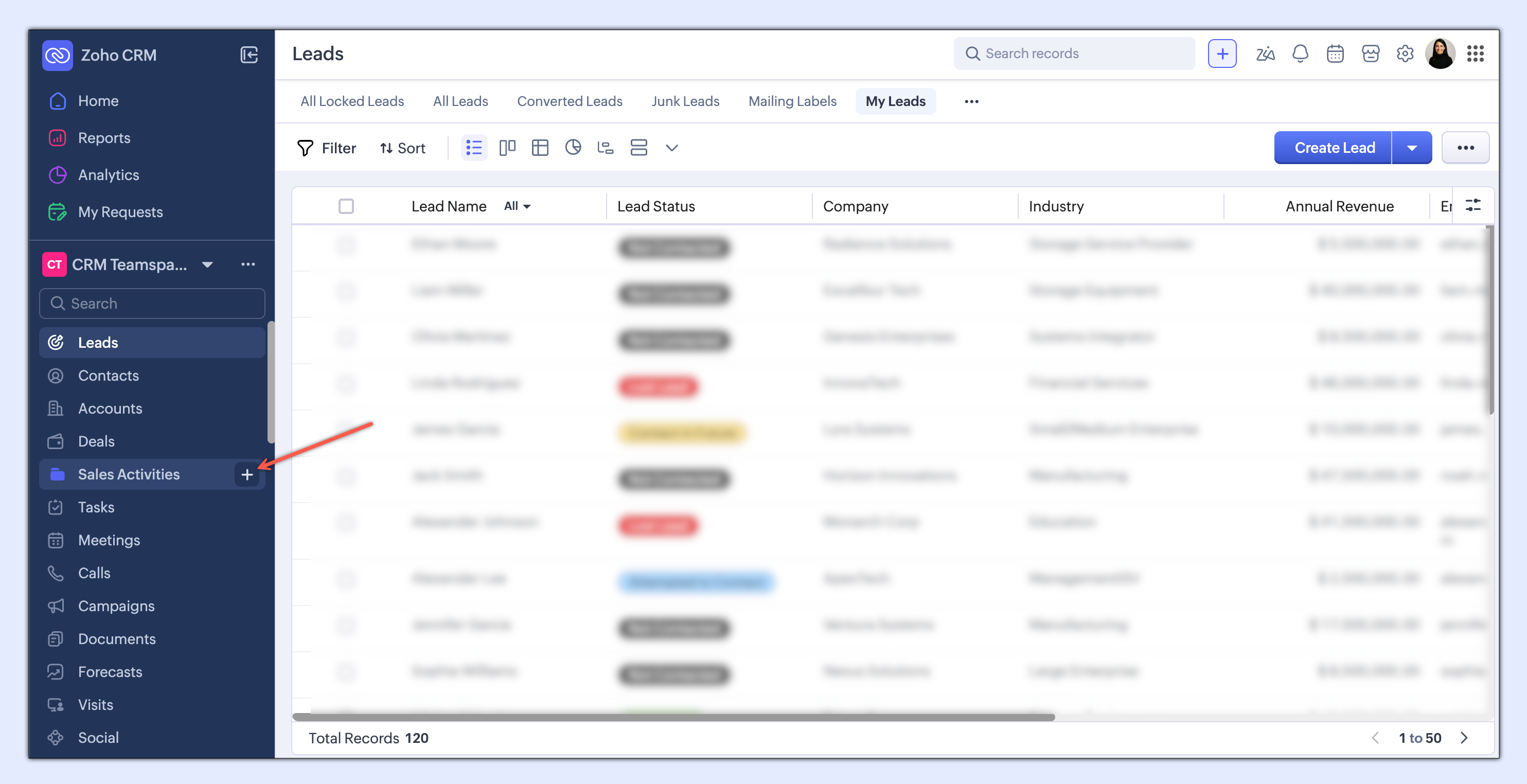Open the Lead Name All dropdown

coord(517,206)
